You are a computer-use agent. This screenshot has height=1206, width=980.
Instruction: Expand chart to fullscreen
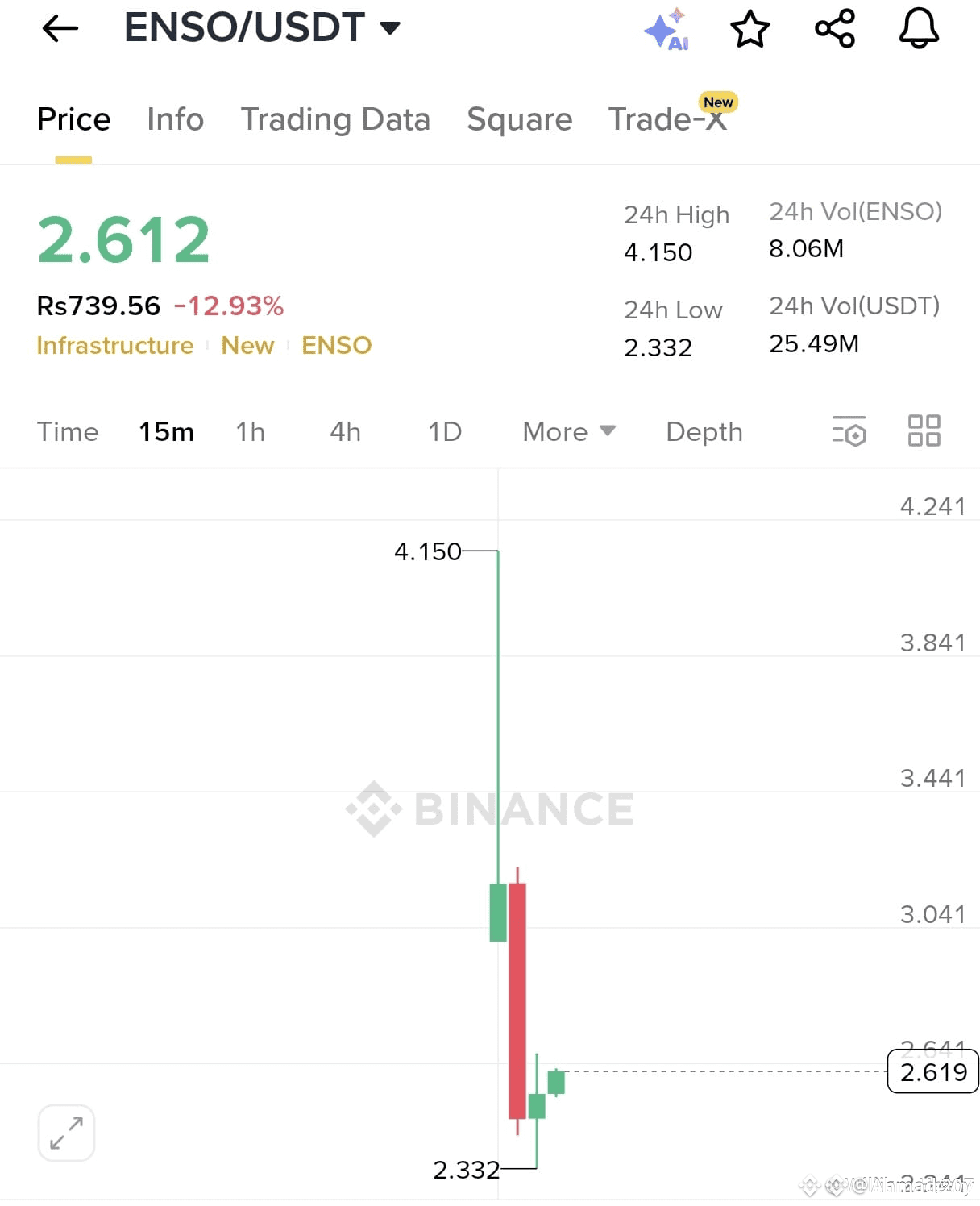(x=66, y=1133)
